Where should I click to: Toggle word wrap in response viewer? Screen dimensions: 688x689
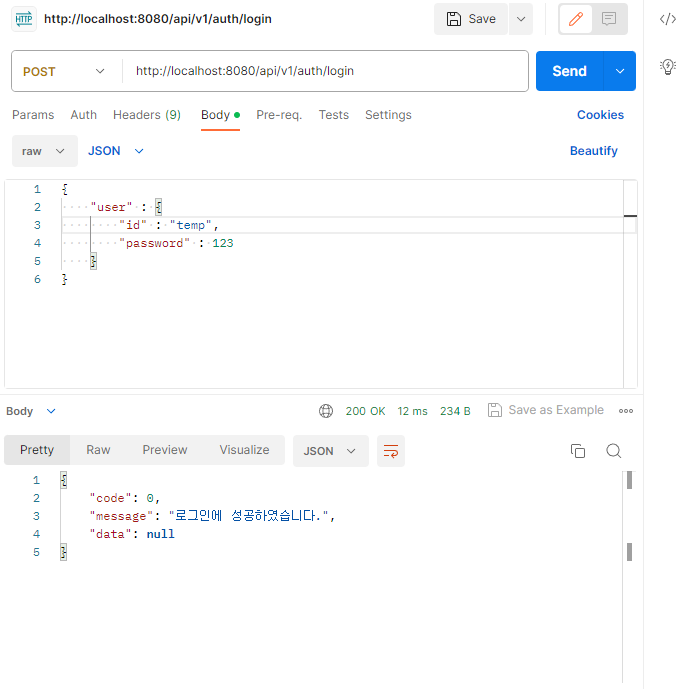click(x=391, y=451)
